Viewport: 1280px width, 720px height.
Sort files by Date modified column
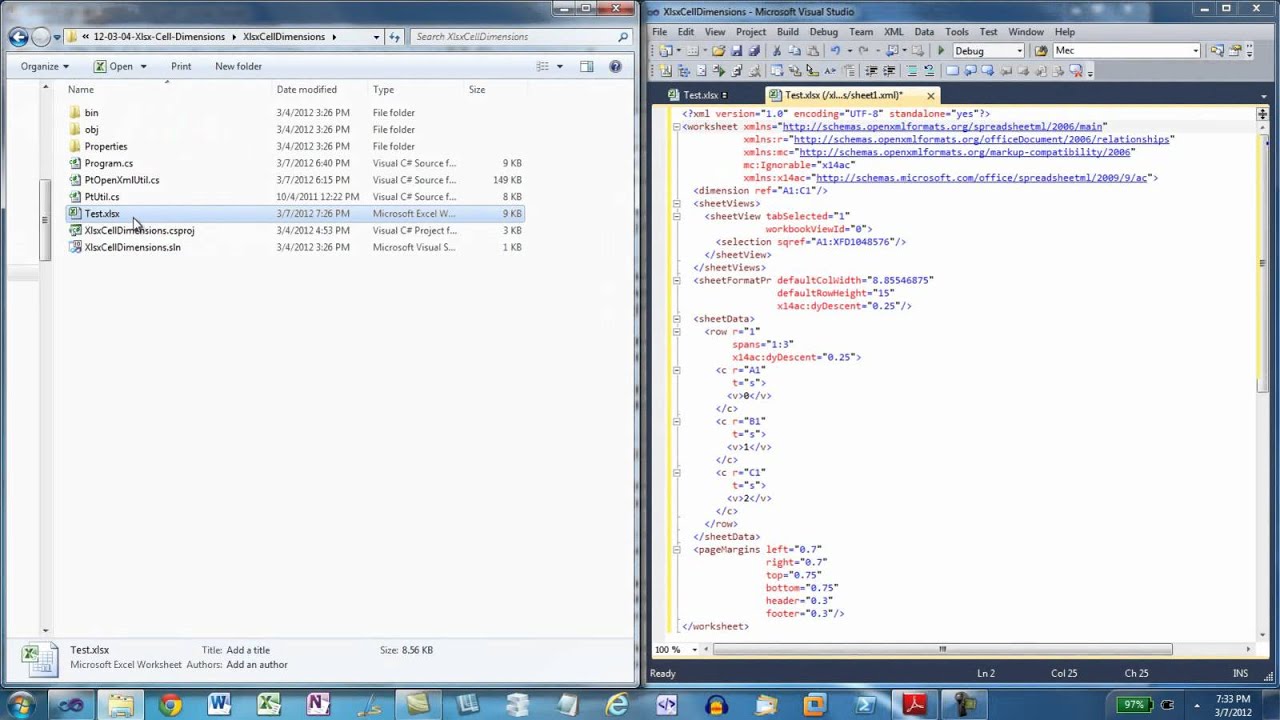click(307, 90)
